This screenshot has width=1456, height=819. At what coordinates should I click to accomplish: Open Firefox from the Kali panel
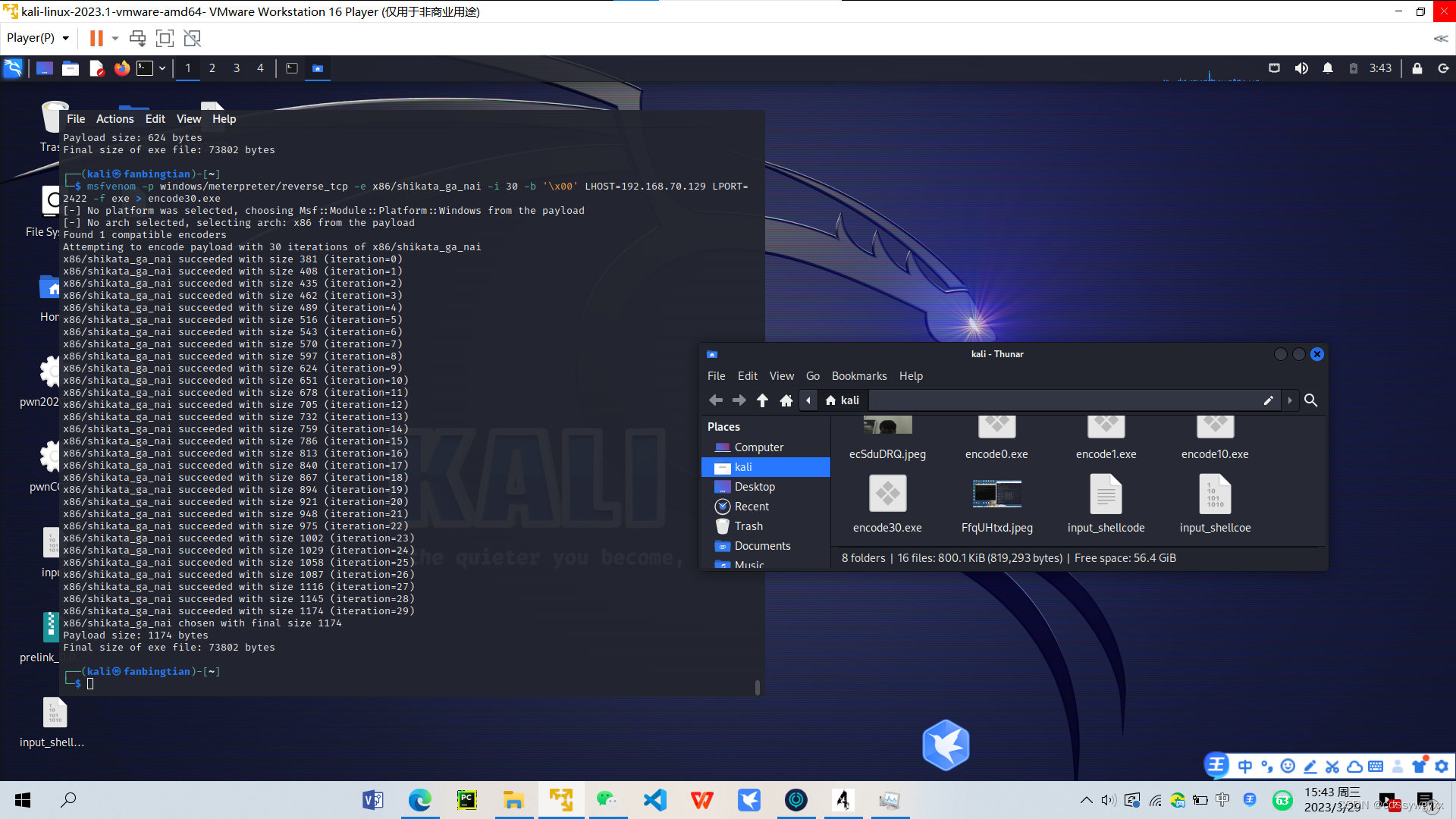[x=121, y=68]
